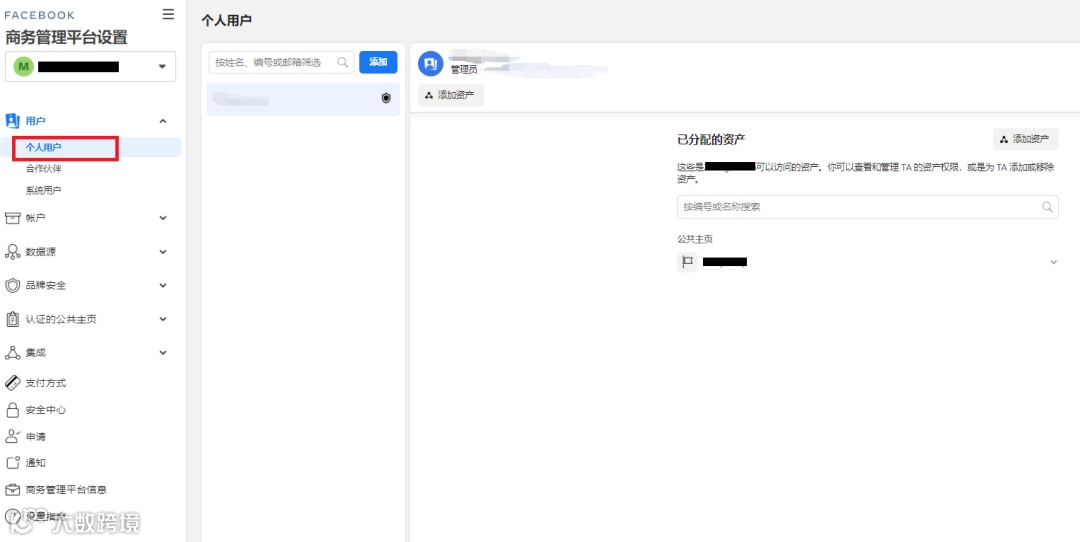Click the 认证的公共主页 clipboard icon
The image size is (1080, 542).
tap(13, 319)
